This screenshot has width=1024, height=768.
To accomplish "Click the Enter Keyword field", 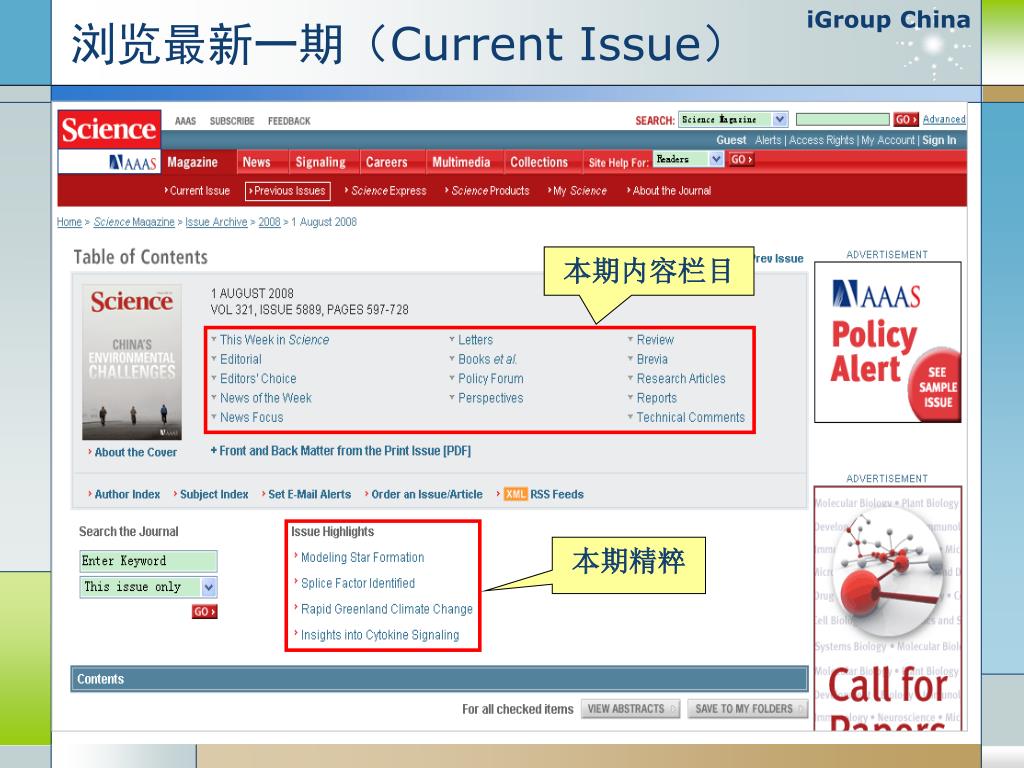I will point(148,561).
